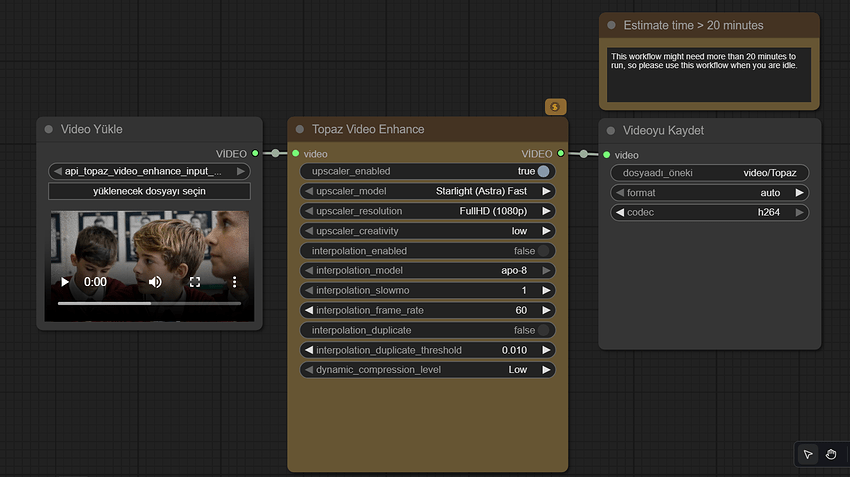Select the hand pan tool
The height and width of the screenshot is (477, 850).
click(x=831, y=455)
